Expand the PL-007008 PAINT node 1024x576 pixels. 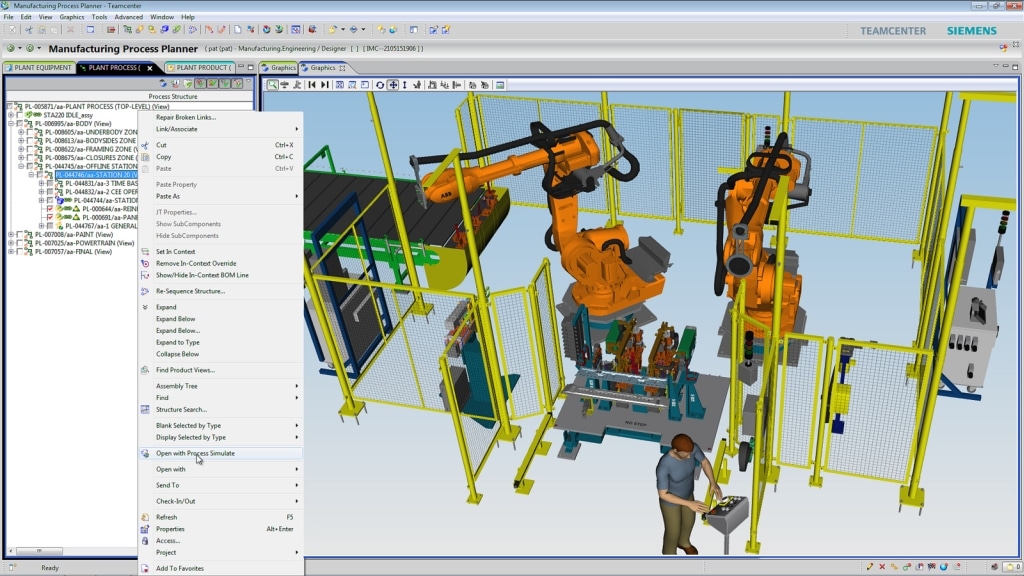[x=11, y=234]
